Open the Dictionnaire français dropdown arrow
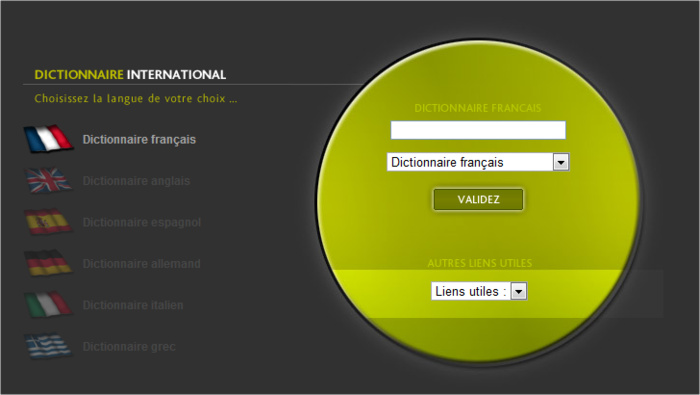 click(x=561, y=162)
